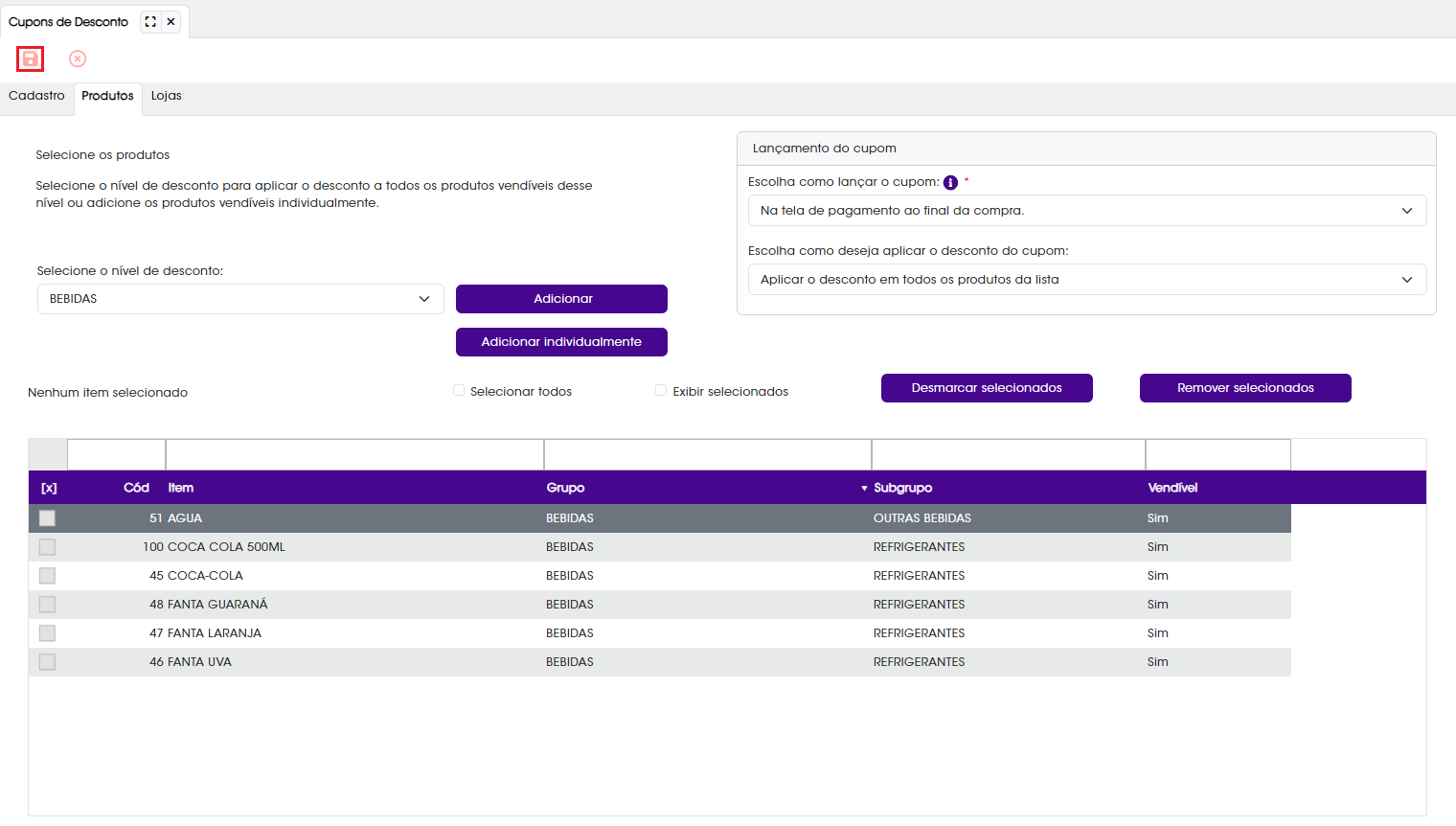This screenshot has width=1456, height=826.
Task: Select the COCA-COLA row checkbox
Action: pyautogui.click(x=47, y=576)
